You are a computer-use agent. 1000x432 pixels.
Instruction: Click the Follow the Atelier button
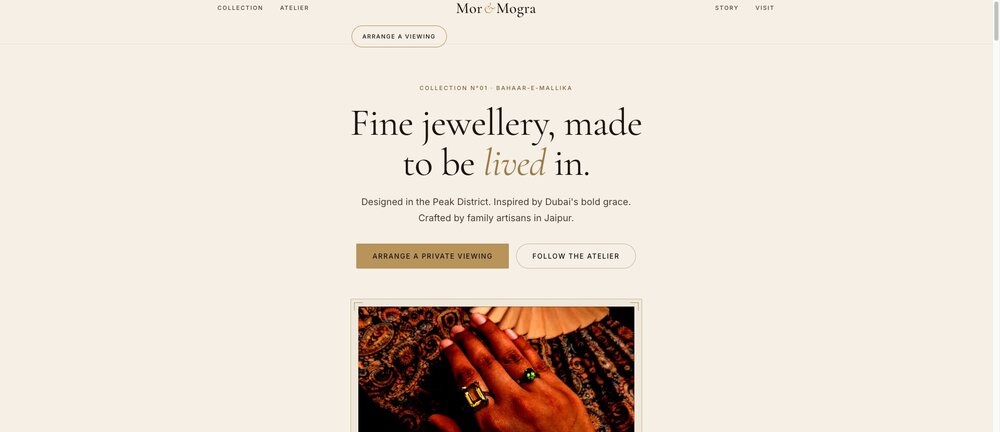[576, 256]
